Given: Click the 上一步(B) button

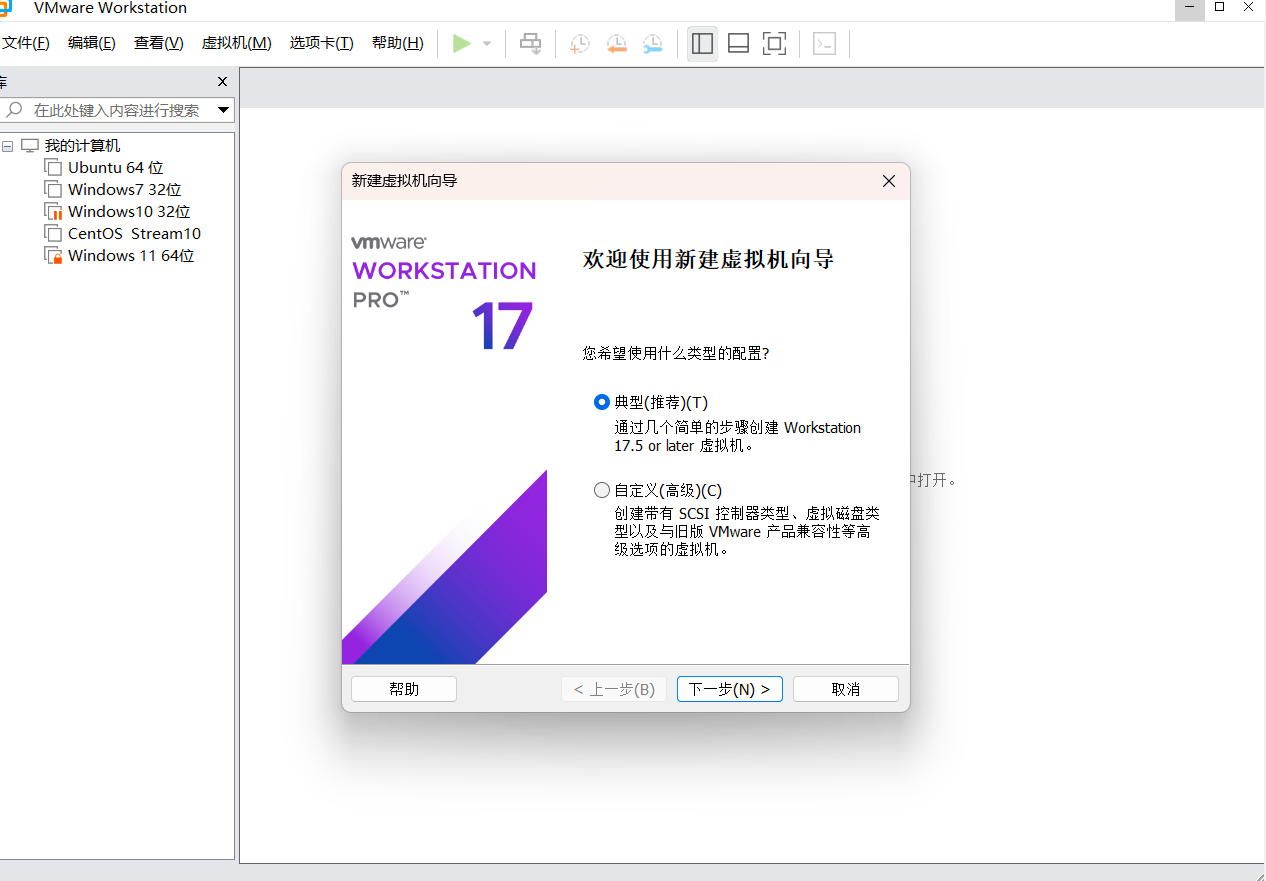Looking at the screenshot, I should tap(614, 689).
